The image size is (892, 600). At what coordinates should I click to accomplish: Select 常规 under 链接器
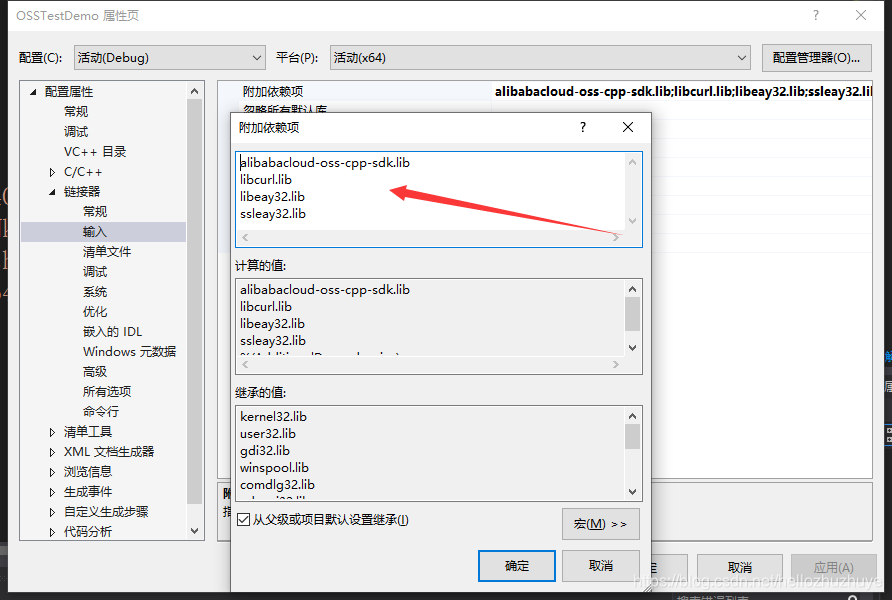(x=95, y=212)
